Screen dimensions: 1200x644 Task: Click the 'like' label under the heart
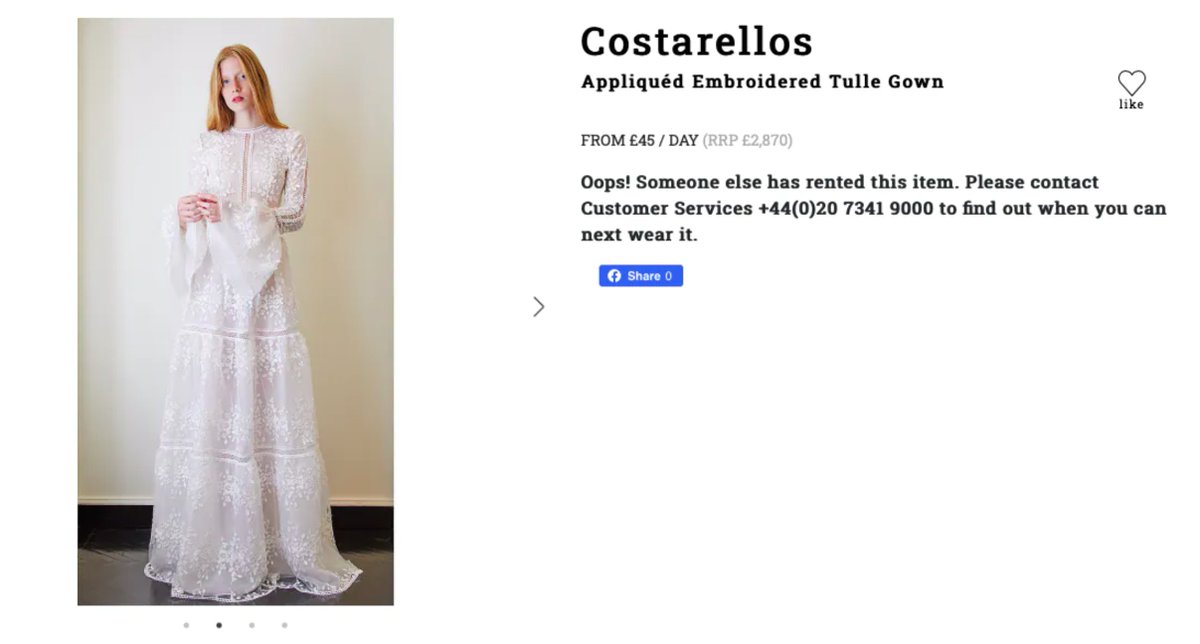click(1131, 104)
